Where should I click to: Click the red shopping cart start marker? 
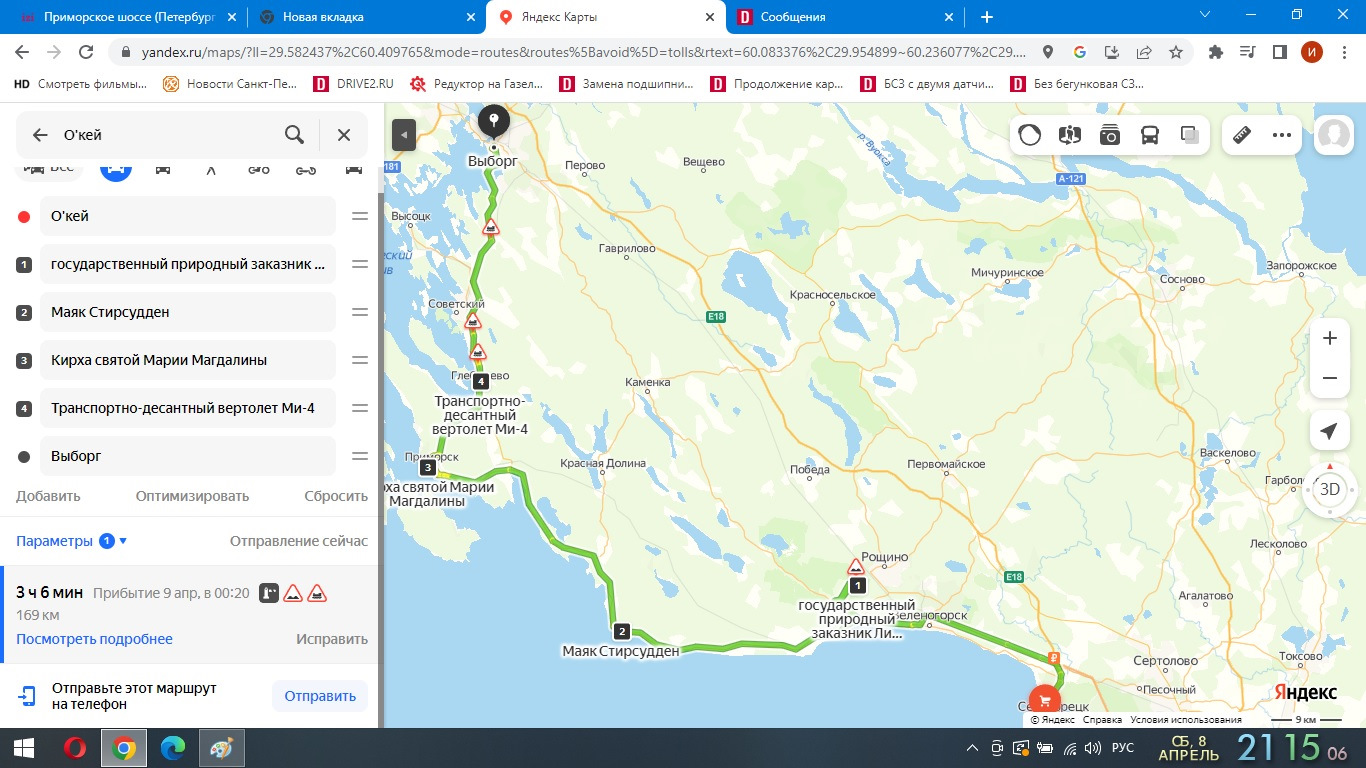point(1044,700)
